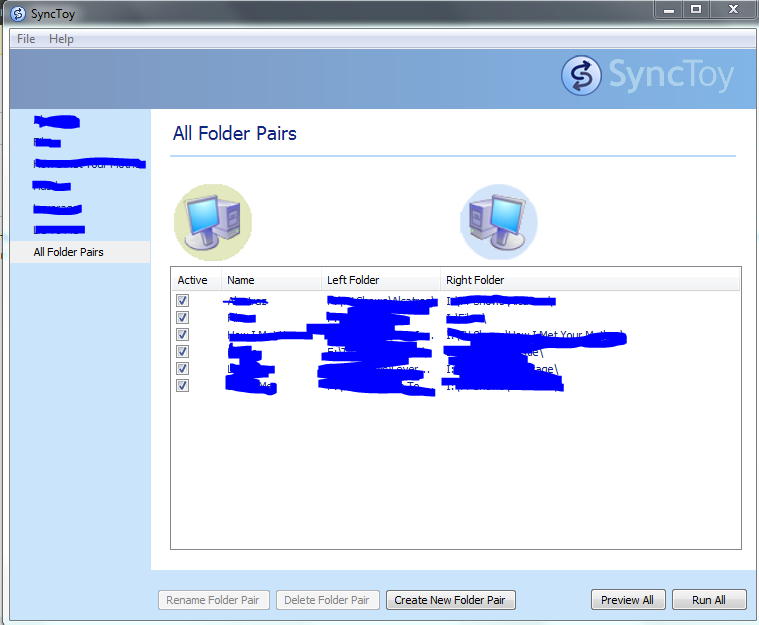
Task: Sort by the Left Folder column header
Action: tap(380, 280)
